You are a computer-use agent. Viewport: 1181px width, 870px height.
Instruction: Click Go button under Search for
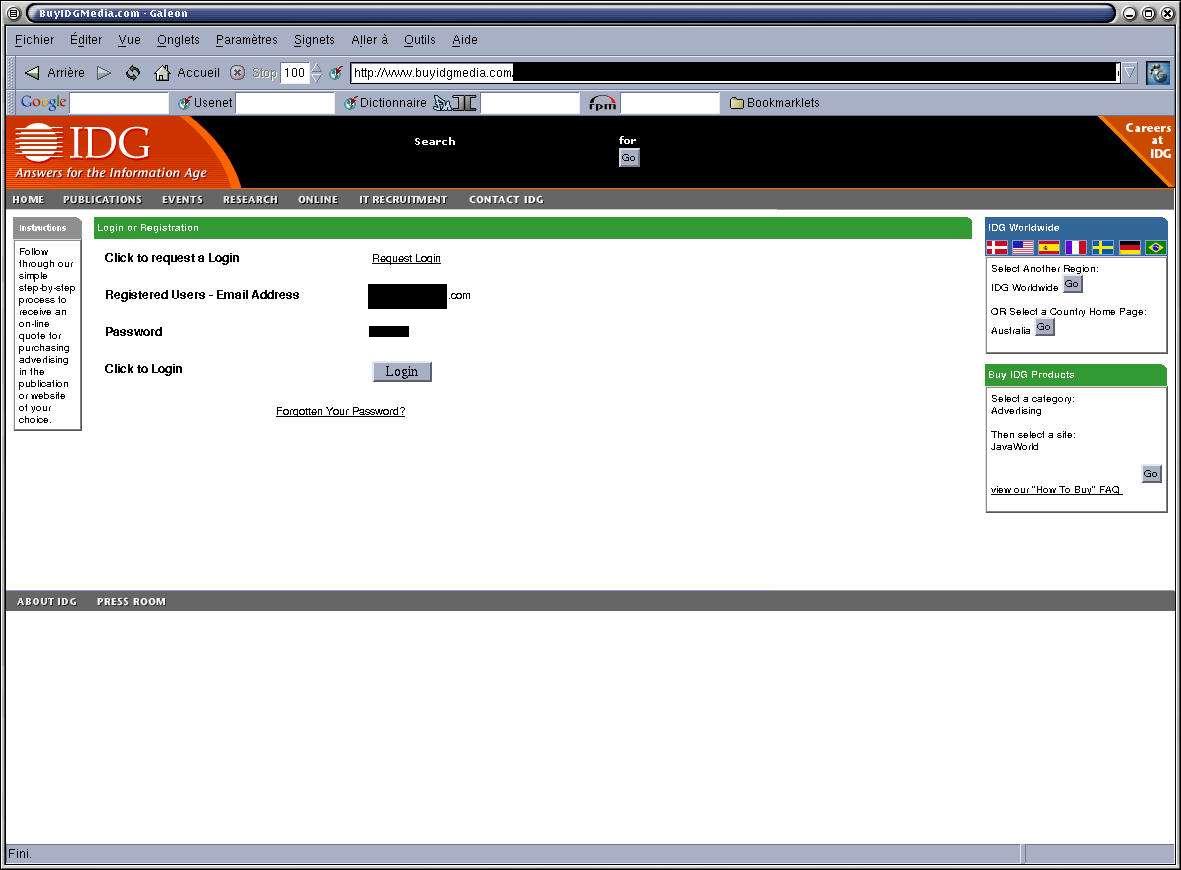[x=629, y=157]
